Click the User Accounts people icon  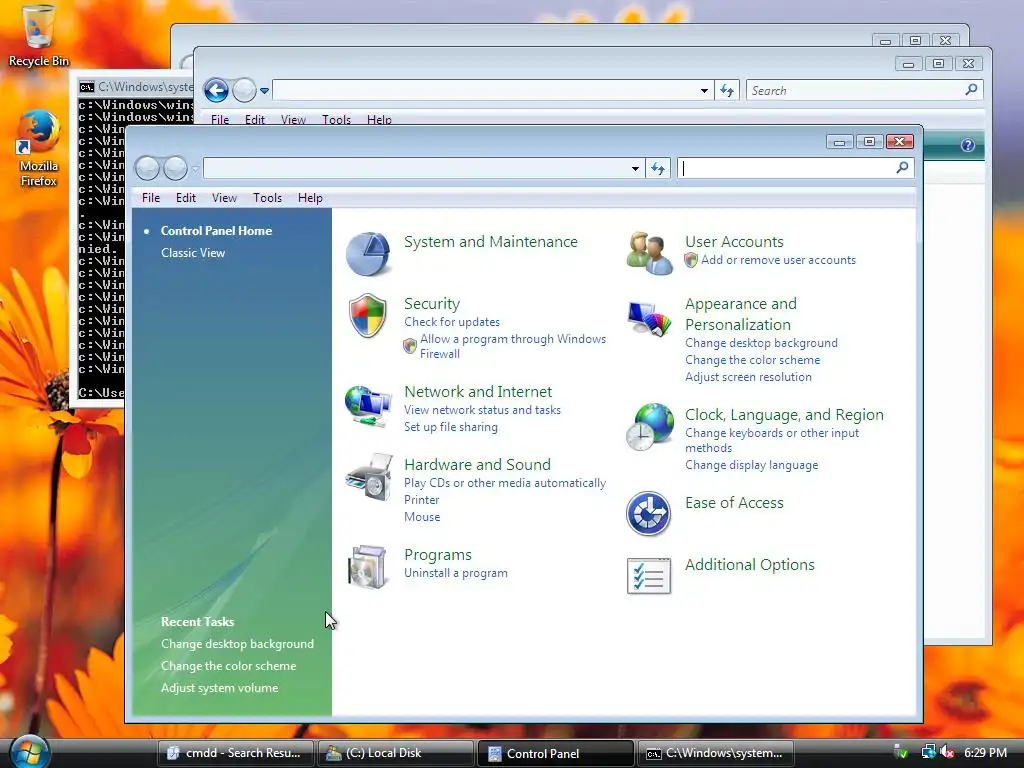pyautogui.click(x=649, y=253)
